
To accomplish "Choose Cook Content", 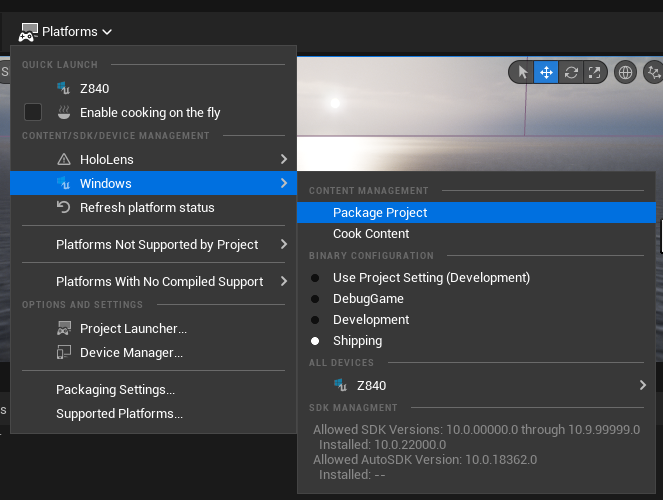I will (371, 234).
